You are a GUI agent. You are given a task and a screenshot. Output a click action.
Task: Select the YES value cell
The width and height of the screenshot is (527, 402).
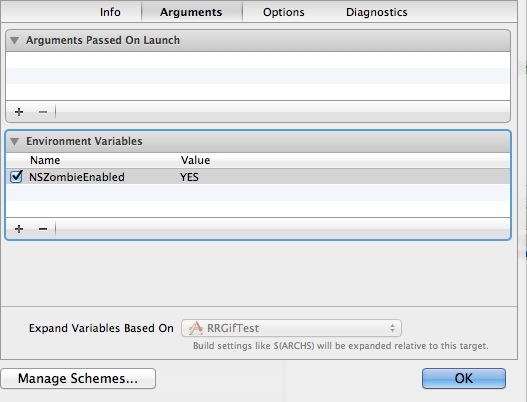(189, 177)
